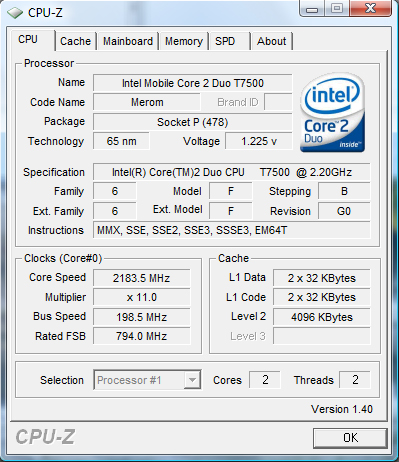
Task: Click the Ext. Family value field
Action: coord(115,211)
